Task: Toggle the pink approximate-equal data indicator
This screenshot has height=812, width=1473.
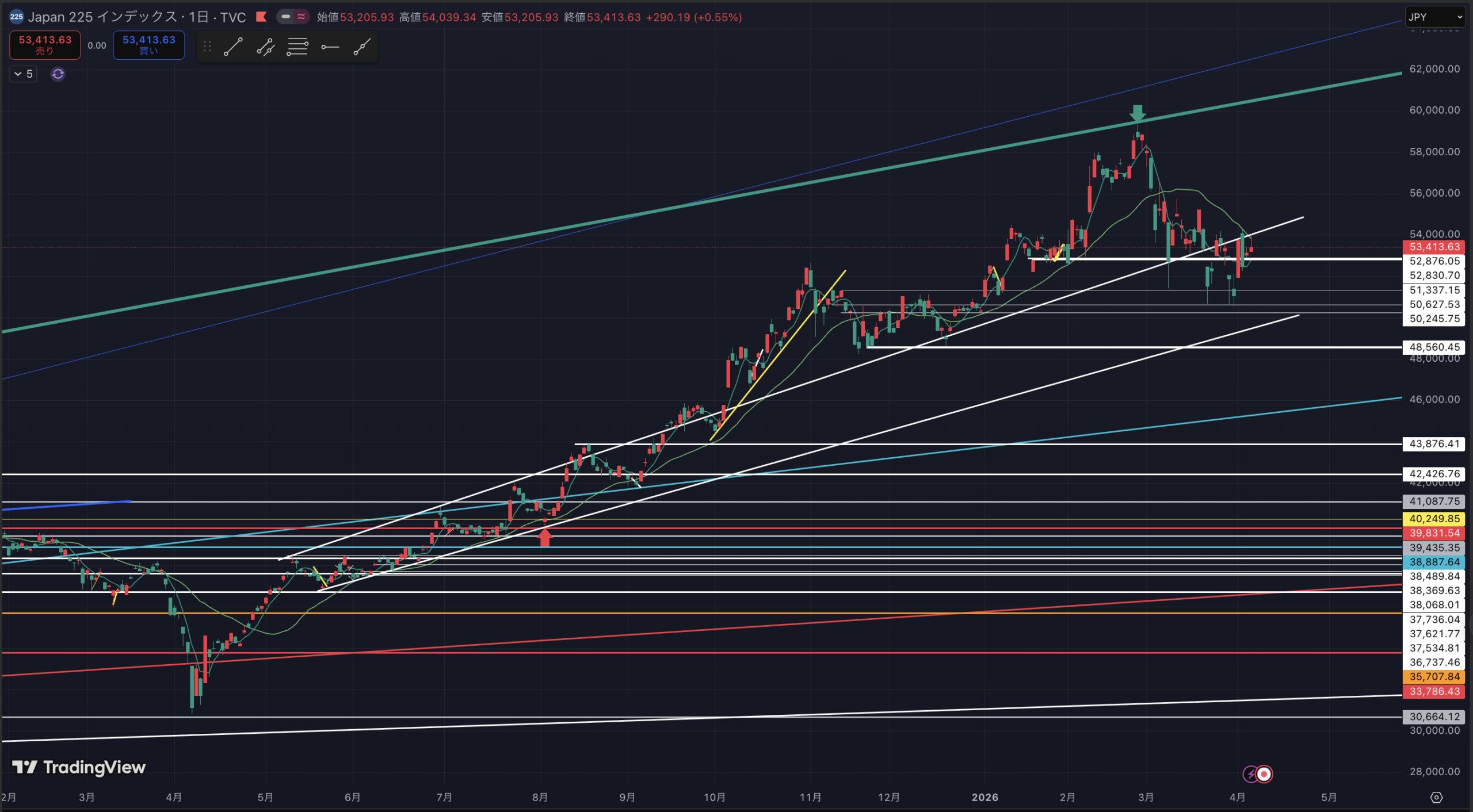Action: coord(301,17)
